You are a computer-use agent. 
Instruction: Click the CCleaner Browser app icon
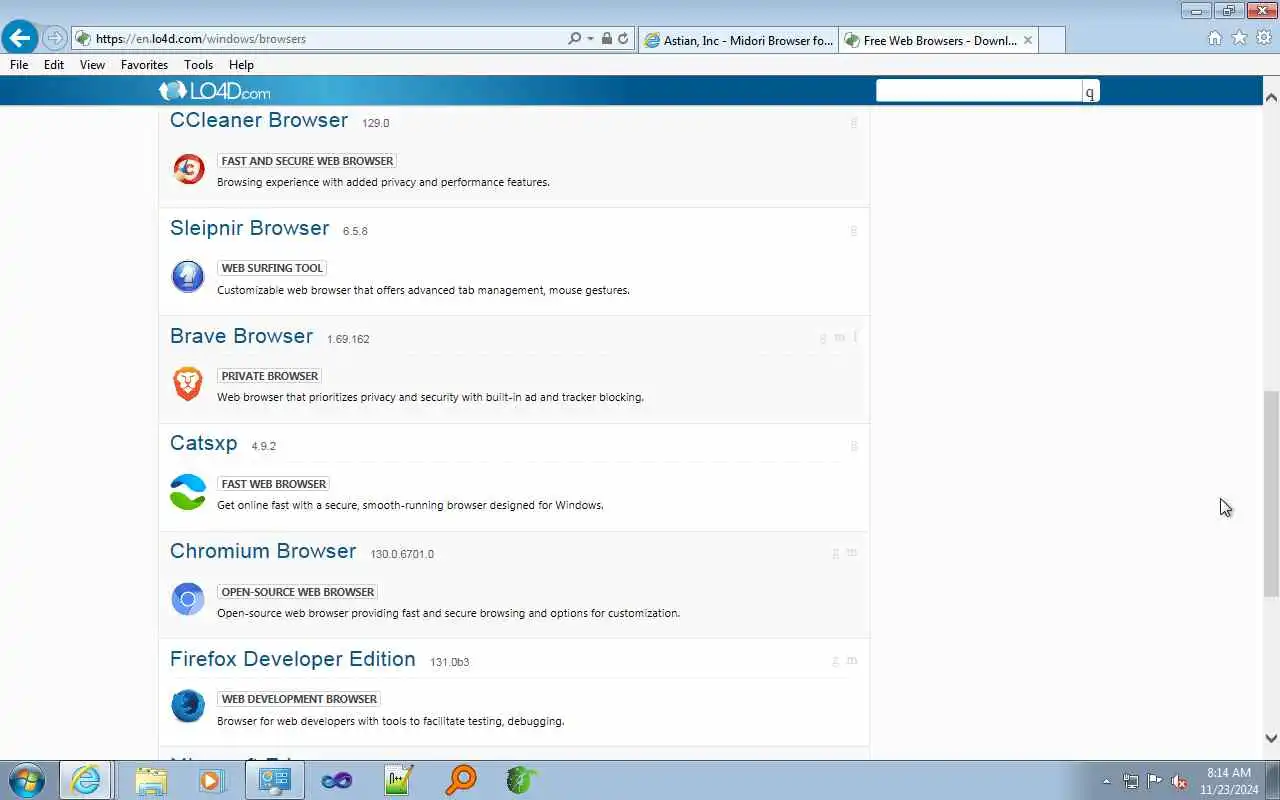pos(188,169)
